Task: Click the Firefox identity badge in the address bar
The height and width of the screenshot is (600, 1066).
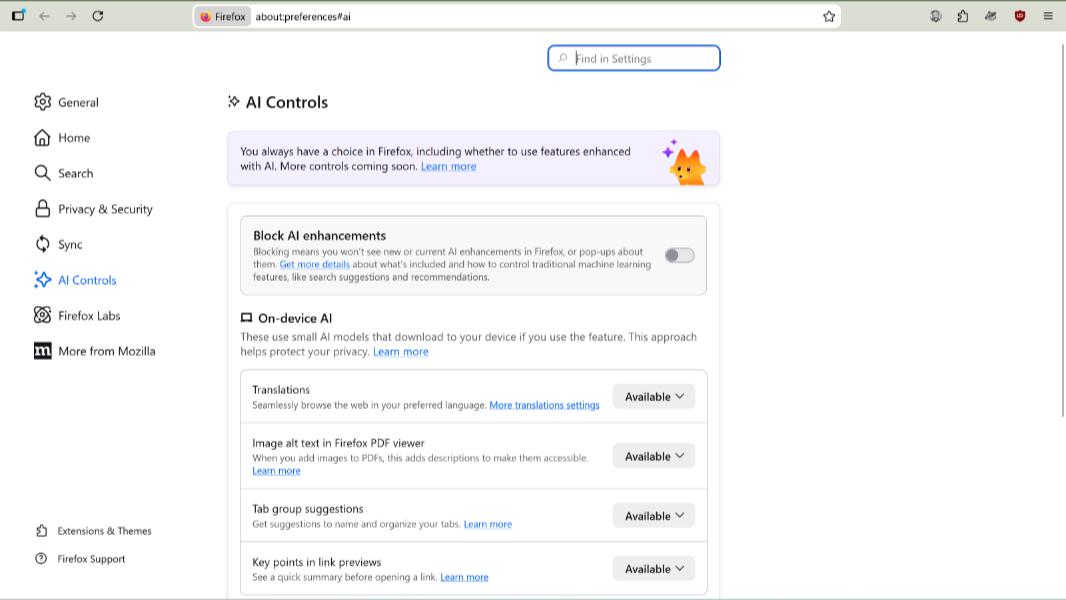Action: tap(222, 16)
